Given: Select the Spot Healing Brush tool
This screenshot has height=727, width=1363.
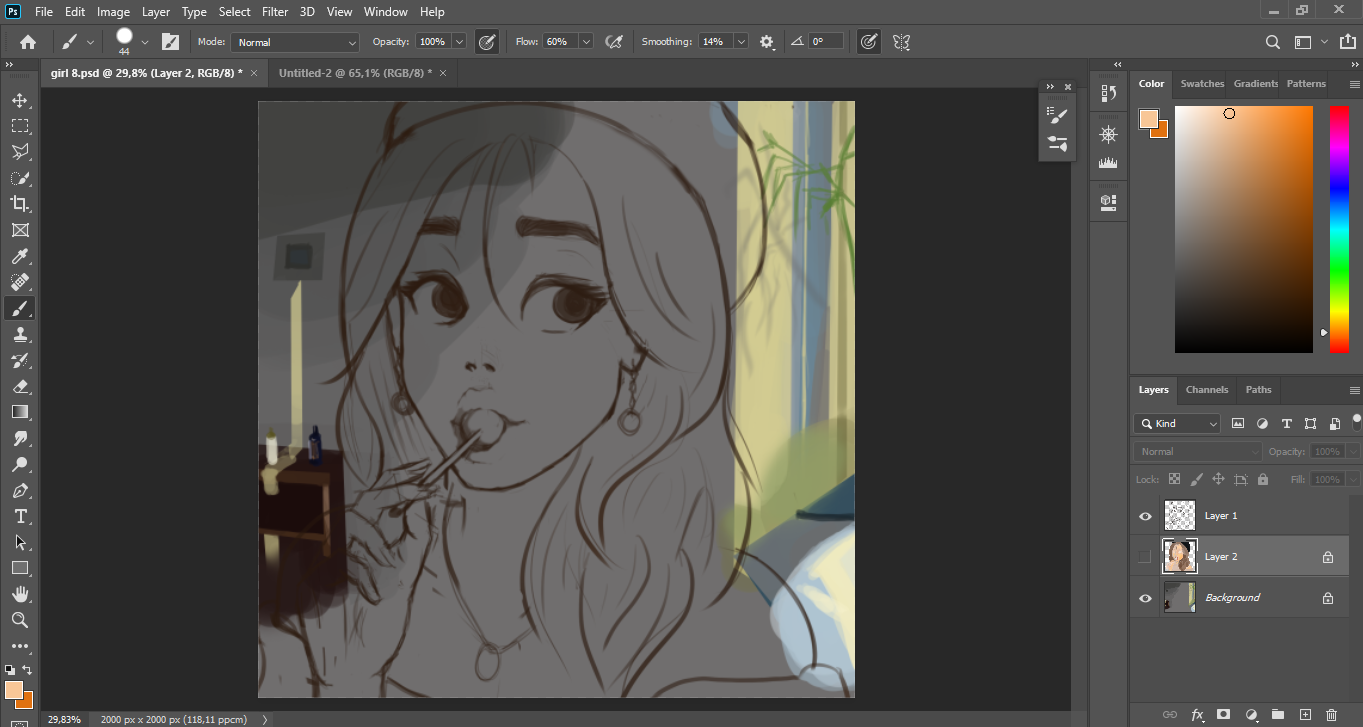Looking at the screenshot, I should [20, 282].
